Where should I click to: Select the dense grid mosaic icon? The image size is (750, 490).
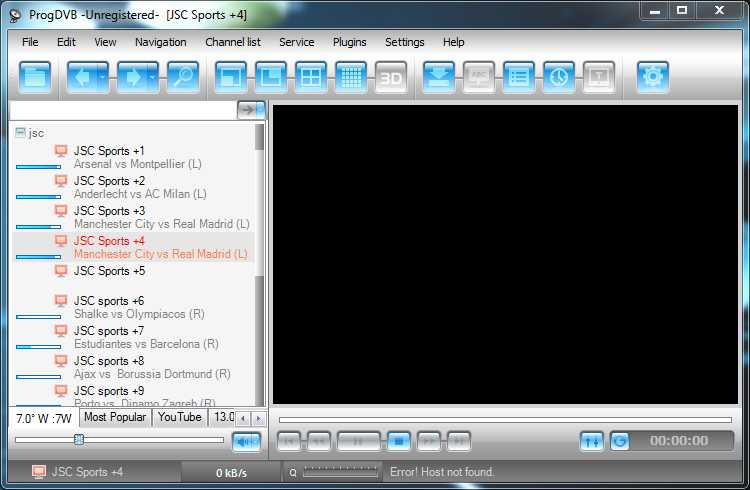pyautogui.click(x=351, y=77)
